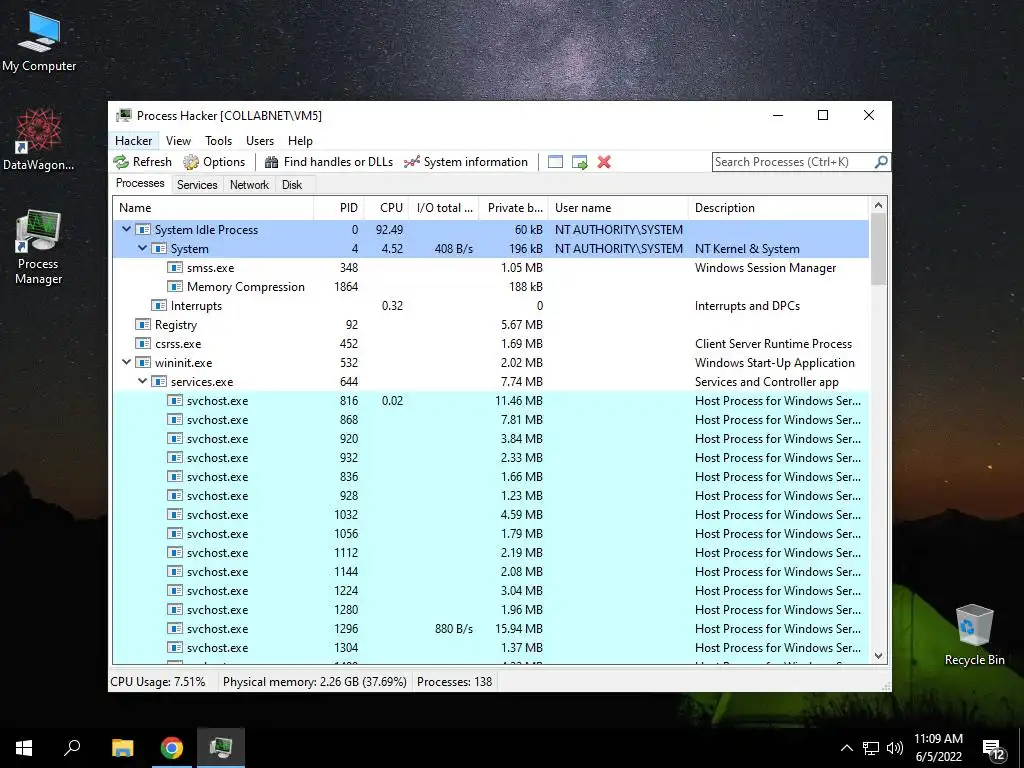1024x768 pixels.
Task: Click scrollbar up arrow
Action: (x=878, y=205)
